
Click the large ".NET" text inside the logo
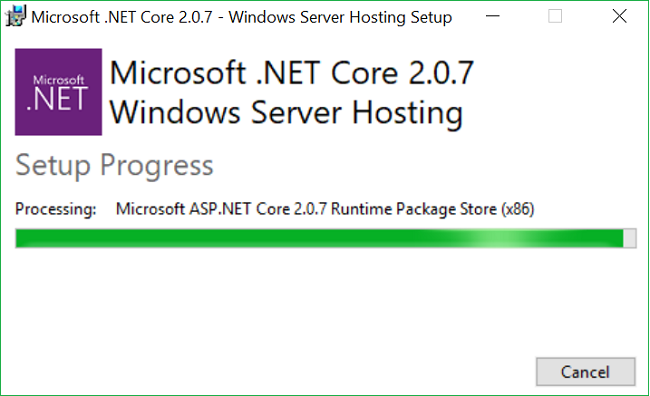57,99
